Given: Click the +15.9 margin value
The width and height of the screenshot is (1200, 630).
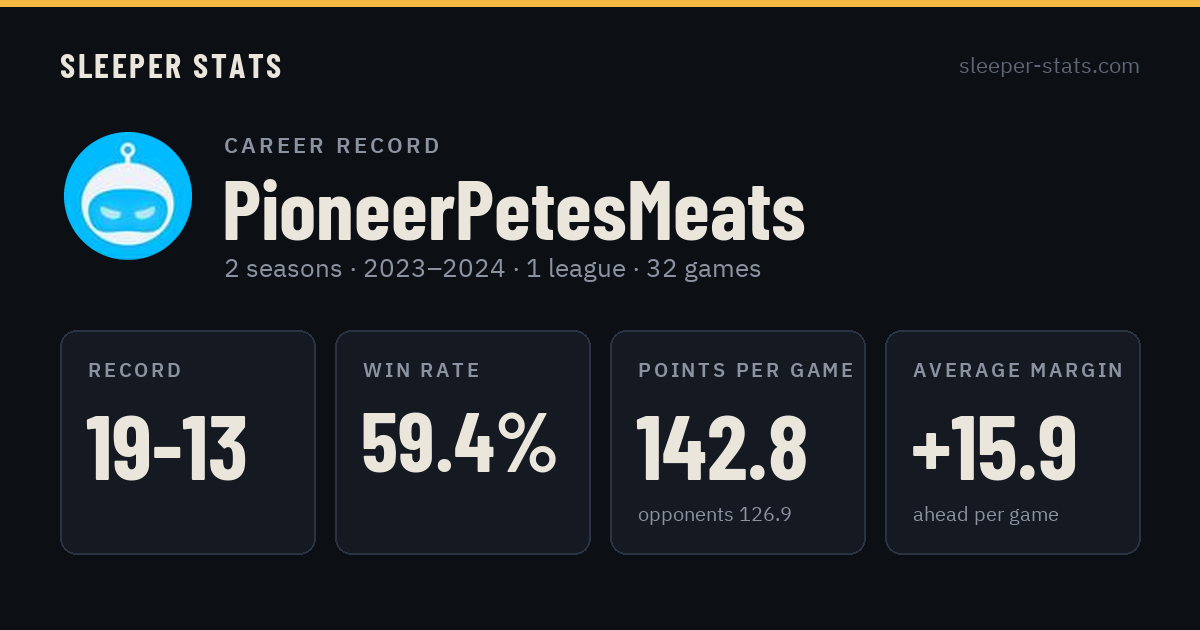Looking at the screenshot, I should [x=994, y=447].
